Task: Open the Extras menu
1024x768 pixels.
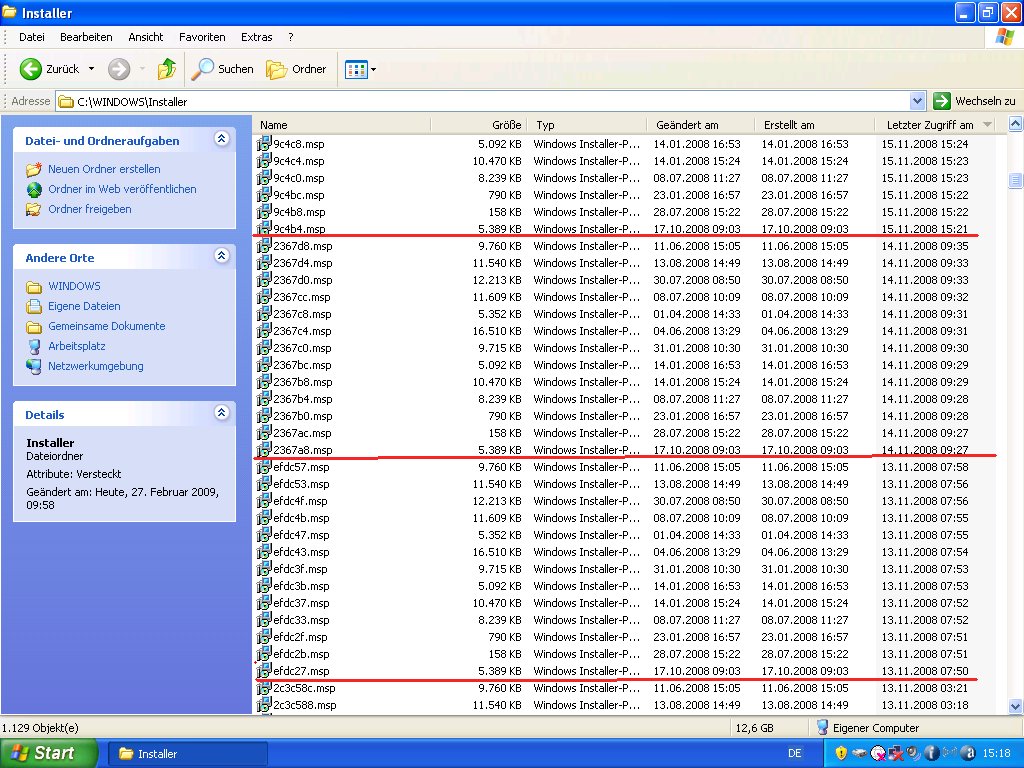Action: coord(257,37)
